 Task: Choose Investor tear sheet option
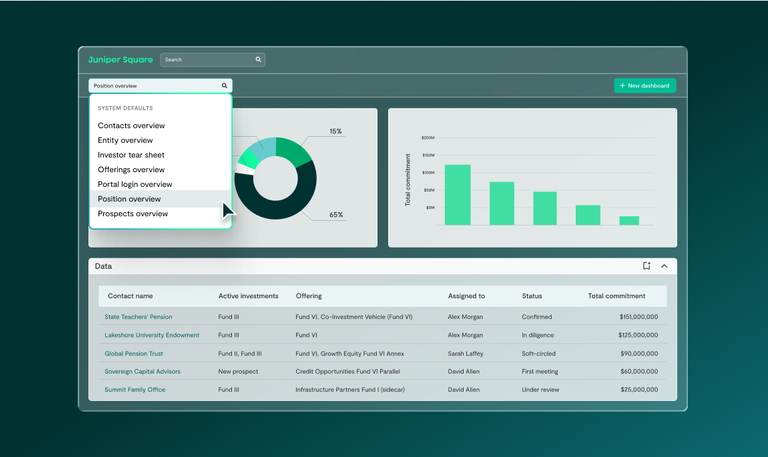click(x=131, y=155)
